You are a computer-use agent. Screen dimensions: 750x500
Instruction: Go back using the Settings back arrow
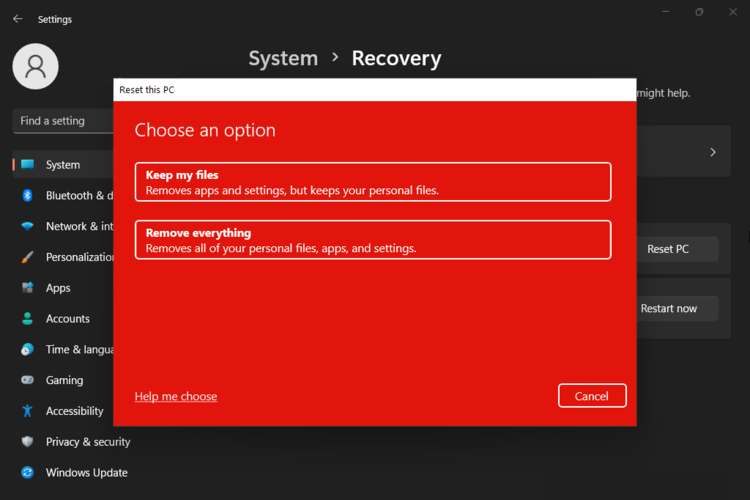[x=18, y=19]
